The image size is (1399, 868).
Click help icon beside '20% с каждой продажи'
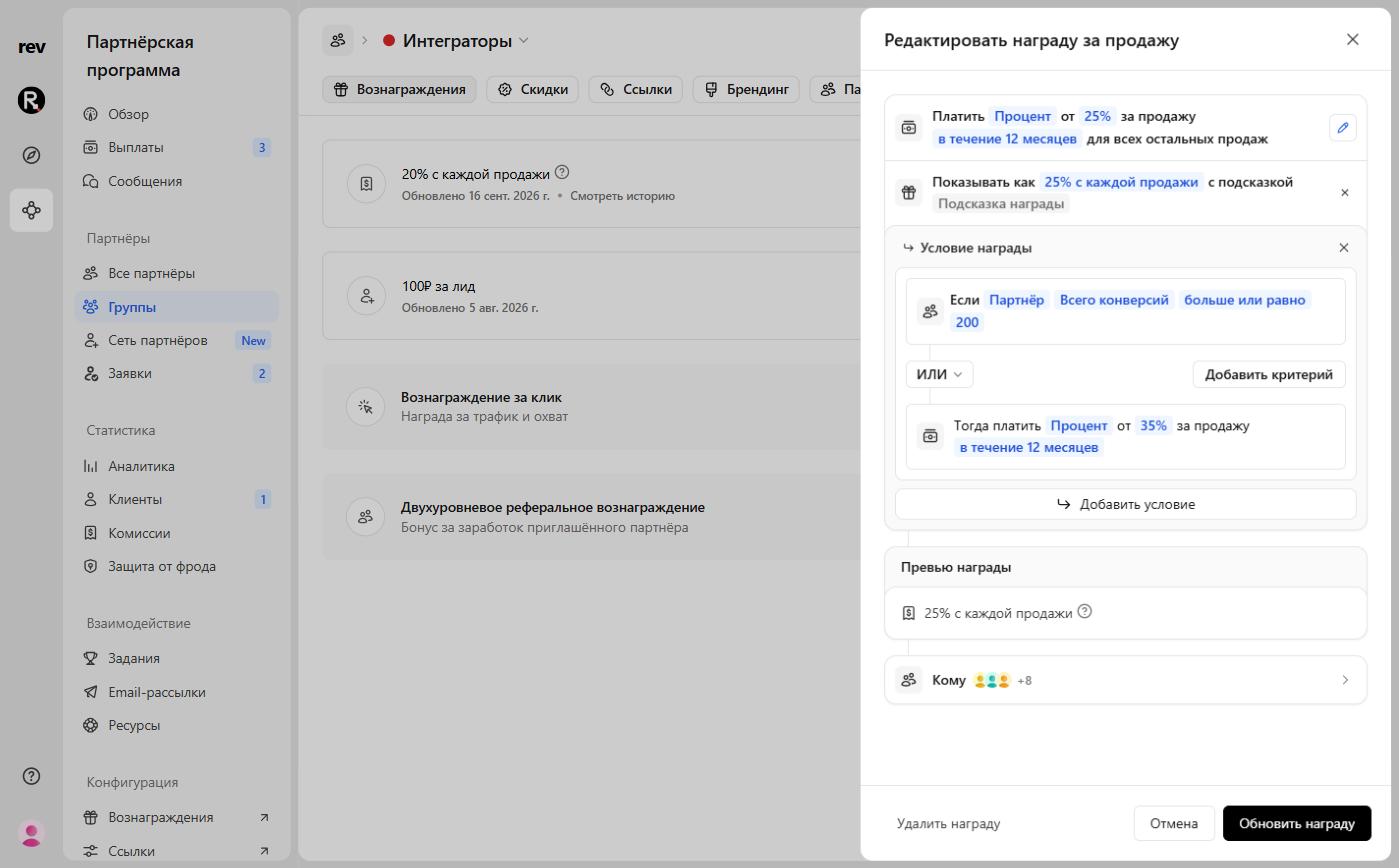[561, 172]
